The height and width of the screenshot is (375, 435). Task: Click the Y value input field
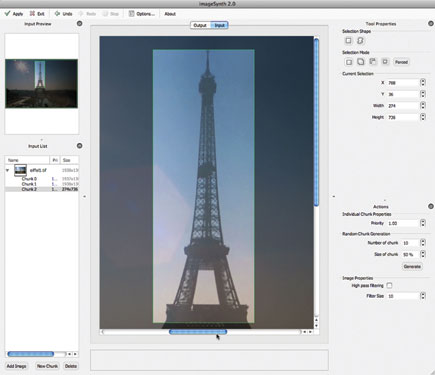pos(403,94)
